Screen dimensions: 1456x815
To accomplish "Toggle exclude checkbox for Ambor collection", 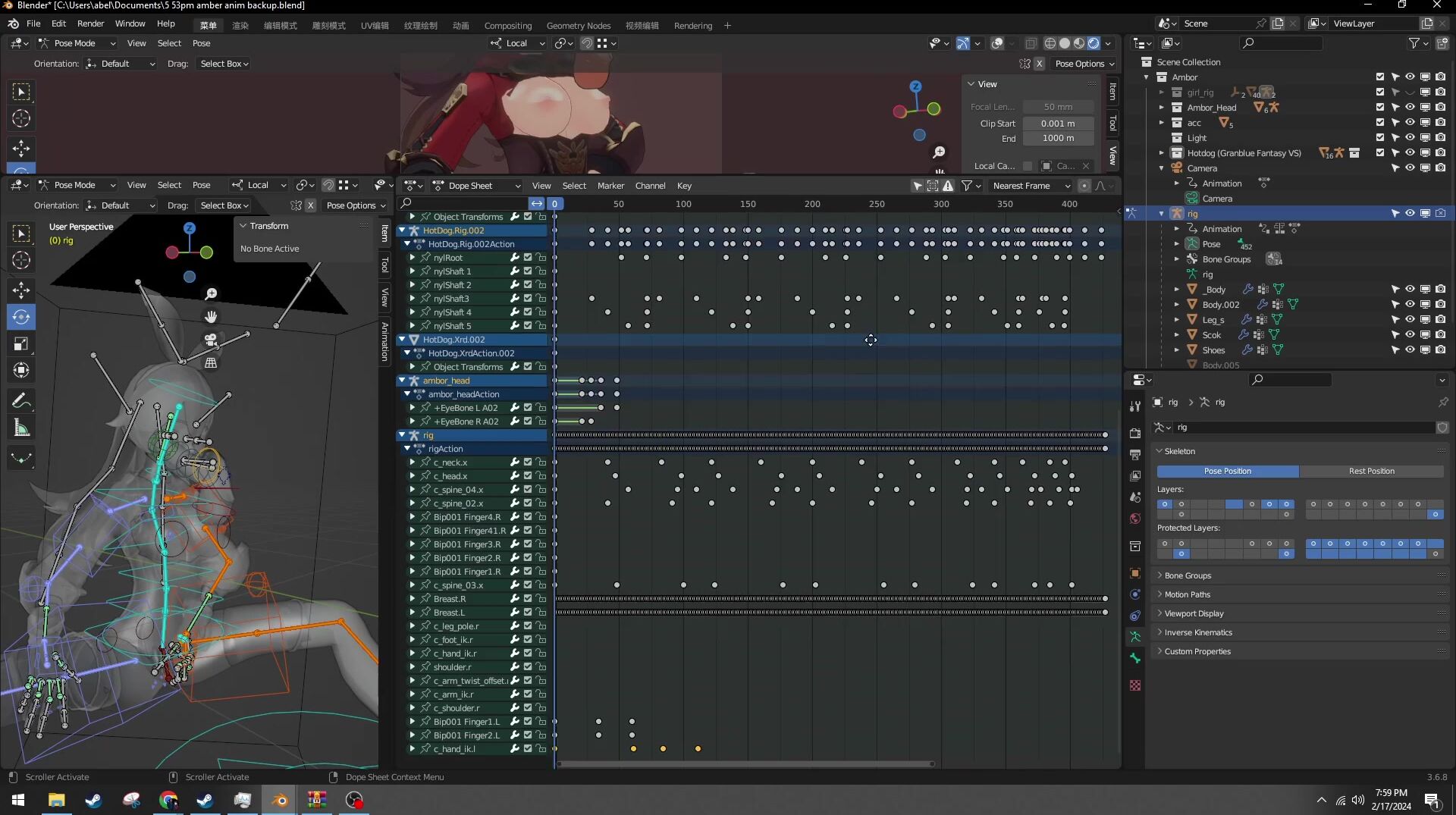I will pyautogui.click(x=1380, y=77).
